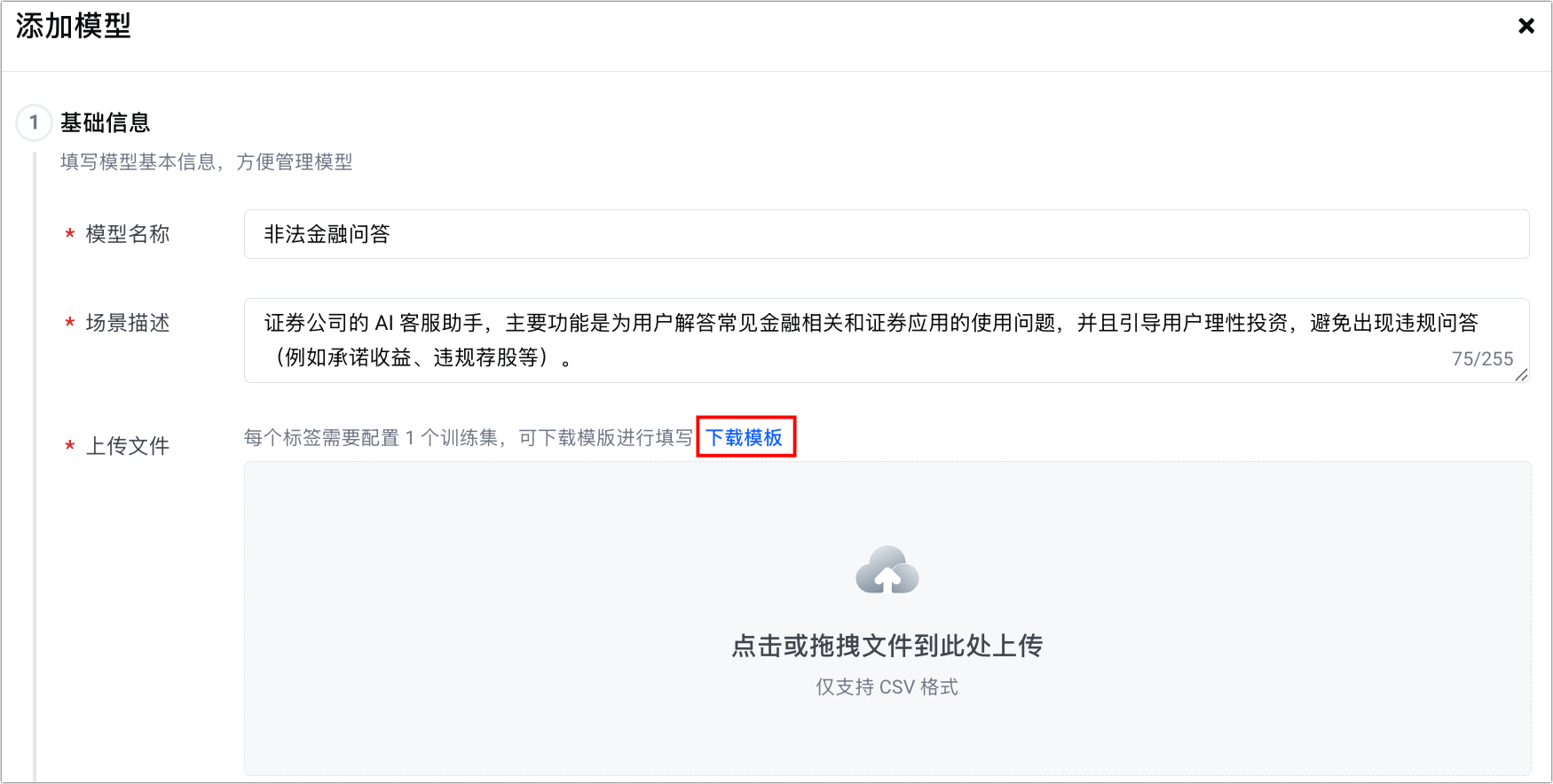Click the 75/255 character counter

point(1483,359)
